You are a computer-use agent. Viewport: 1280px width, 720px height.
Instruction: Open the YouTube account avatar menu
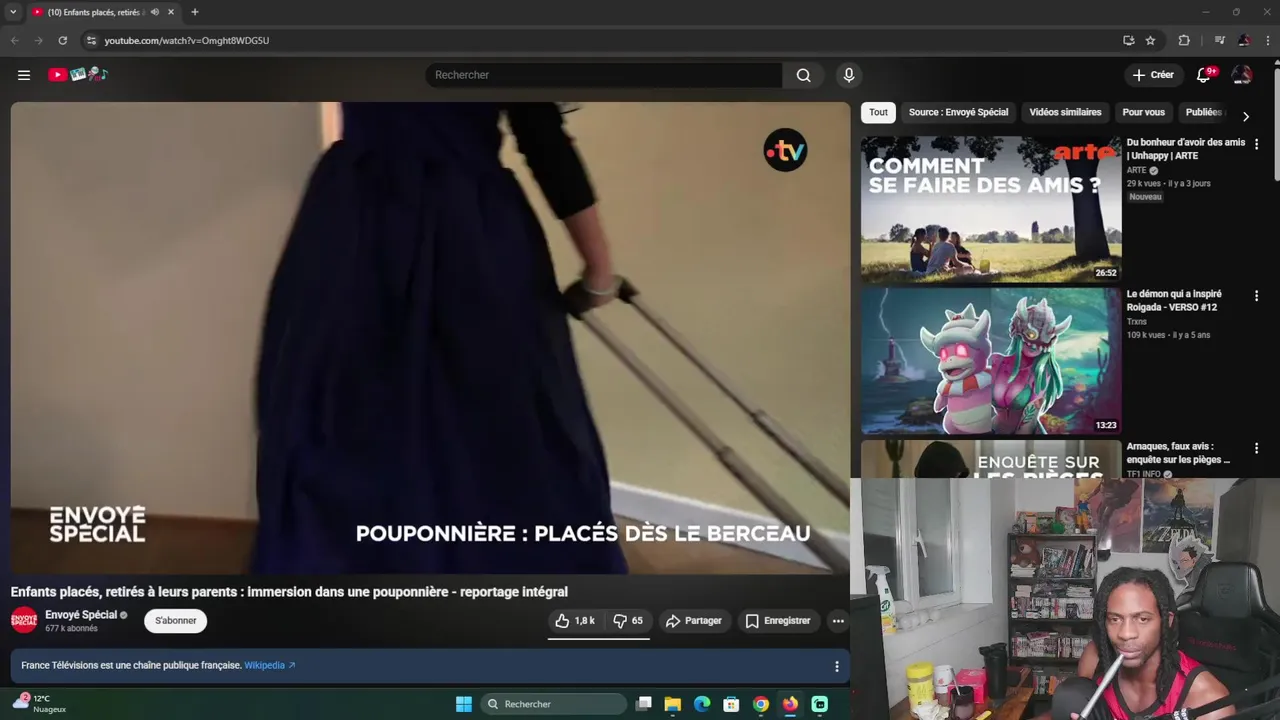coord(1242,75)
